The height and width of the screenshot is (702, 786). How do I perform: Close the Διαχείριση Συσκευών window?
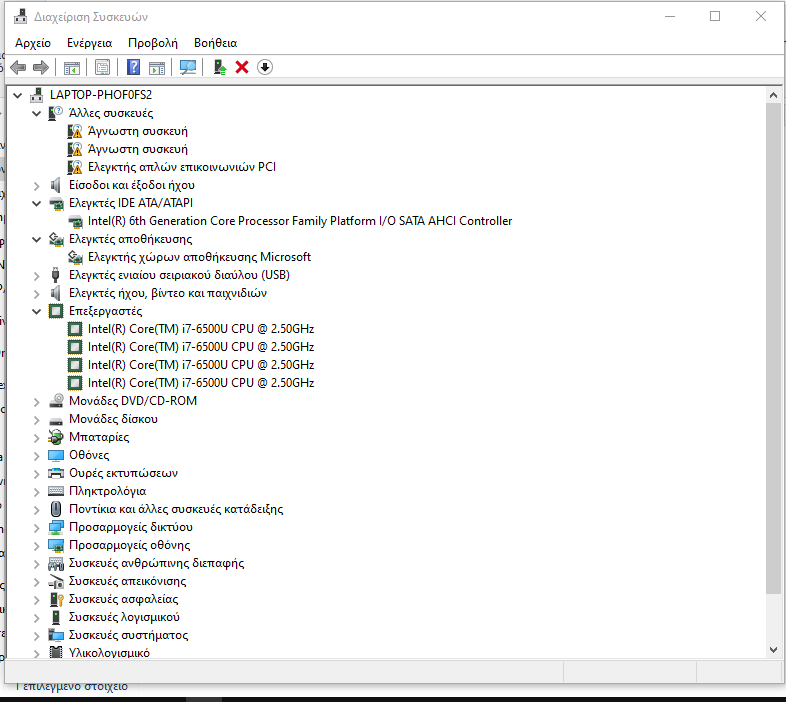760,17
